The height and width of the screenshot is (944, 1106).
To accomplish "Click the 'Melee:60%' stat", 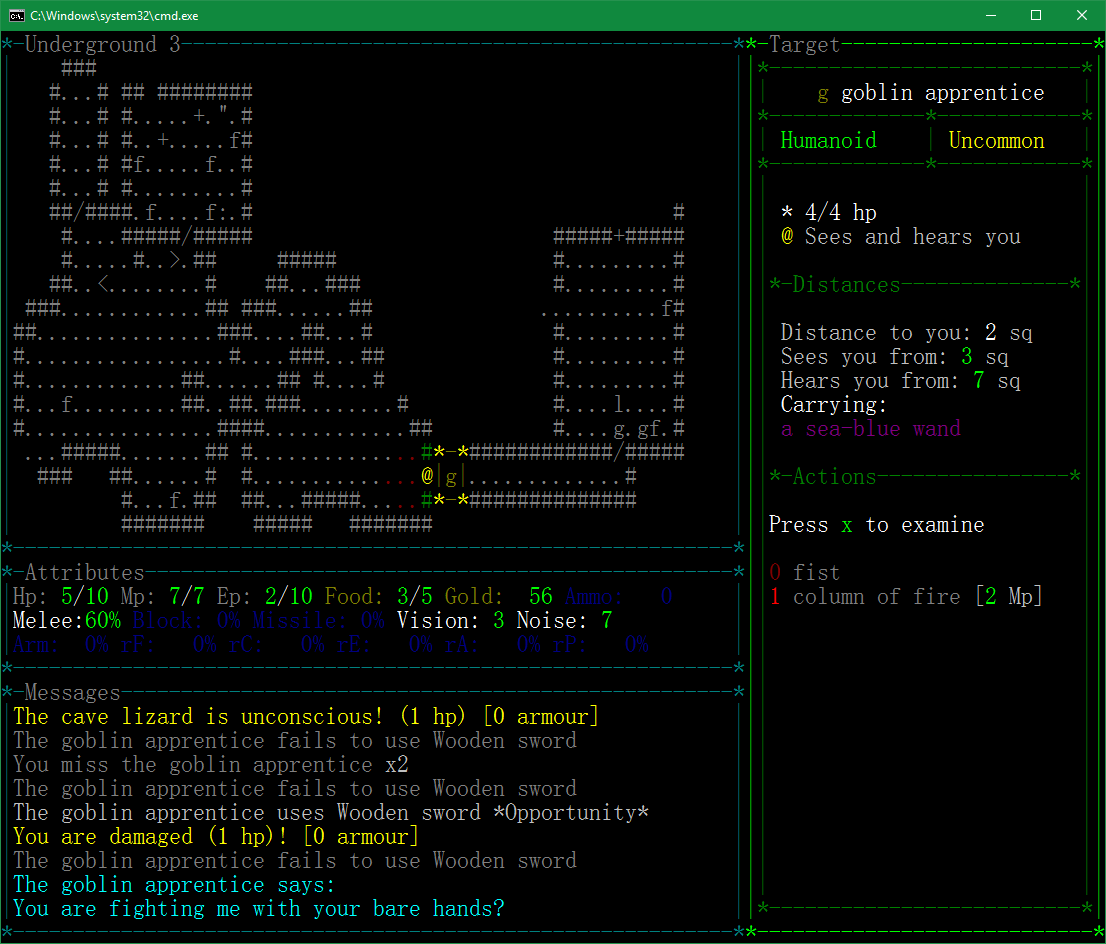I will coord(67,620).
